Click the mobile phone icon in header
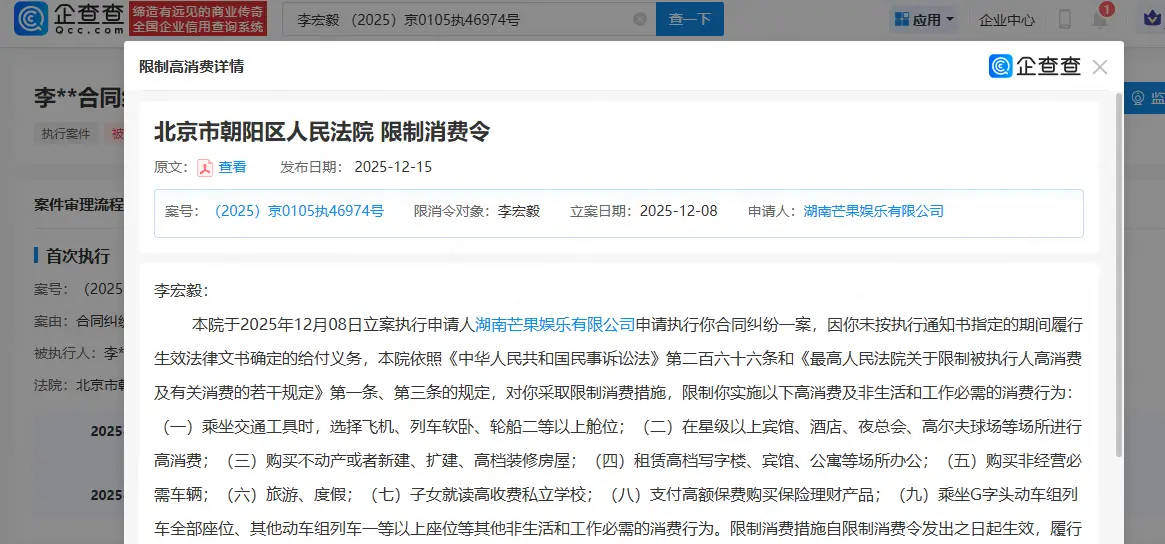 (x=1065, y=19)
